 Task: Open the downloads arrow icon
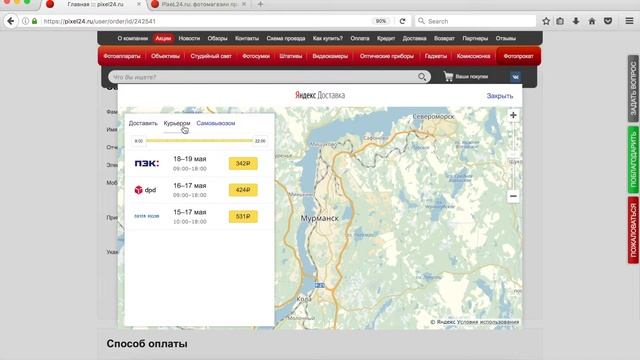click(576, 21)
